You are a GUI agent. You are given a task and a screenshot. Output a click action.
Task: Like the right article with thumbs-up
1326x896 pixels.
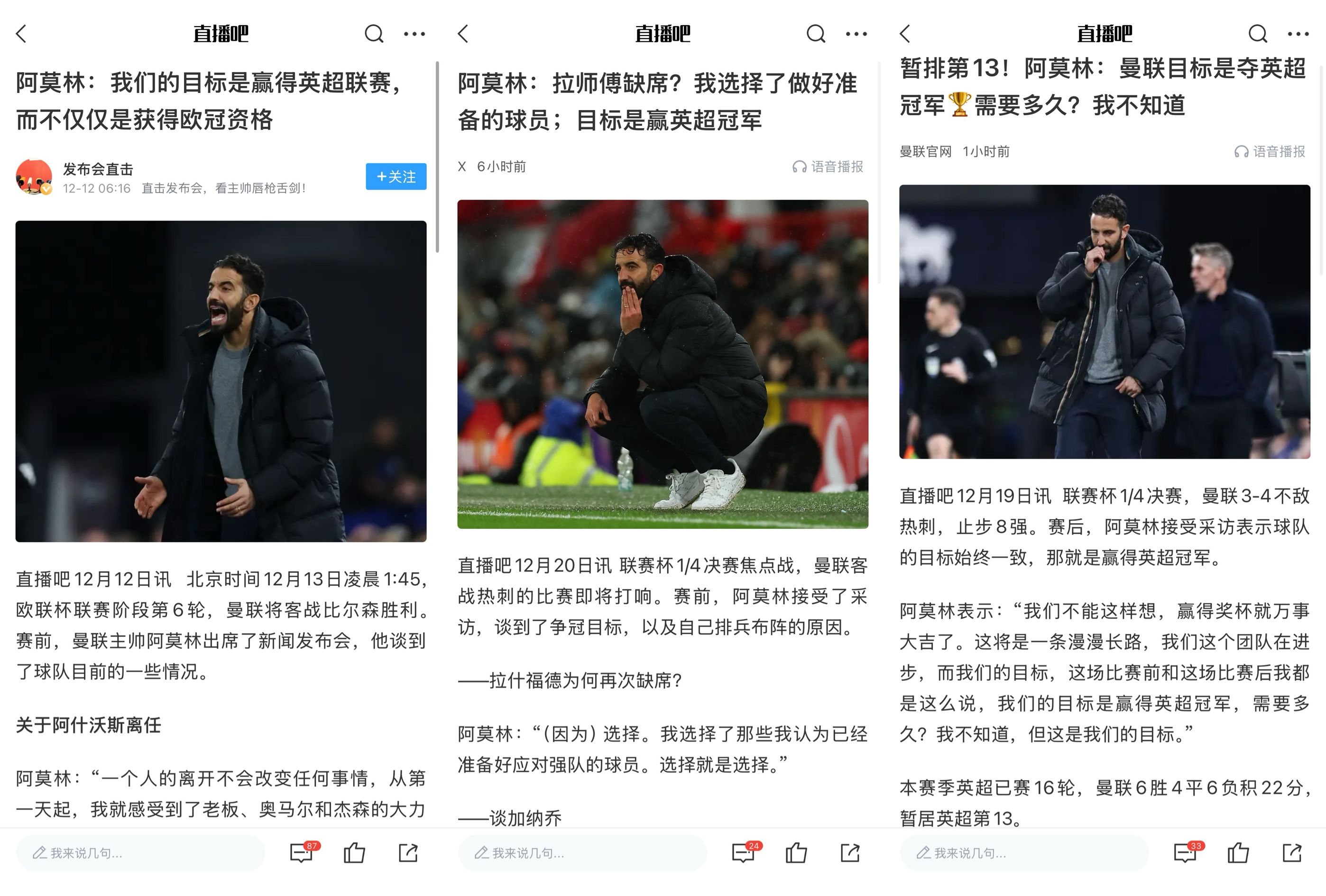click(1238, 853)
